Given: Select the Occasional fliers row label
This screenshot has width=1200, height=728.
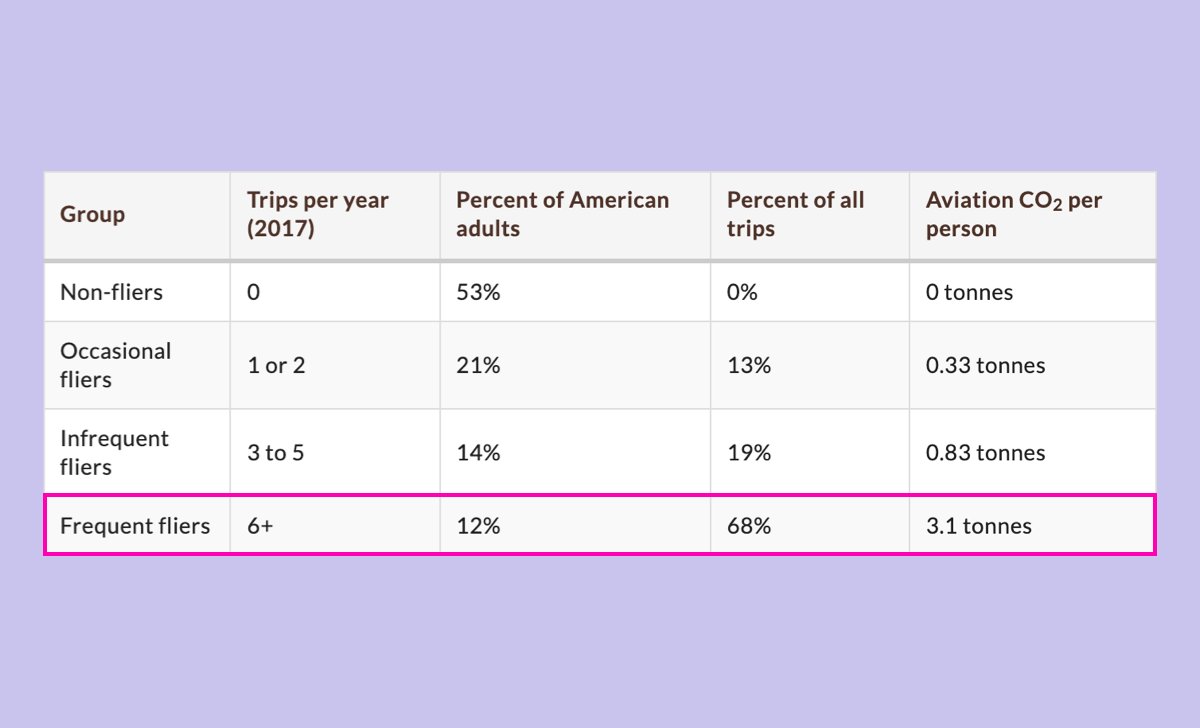Looking at the screenshot, I should (x=115, y=365).
